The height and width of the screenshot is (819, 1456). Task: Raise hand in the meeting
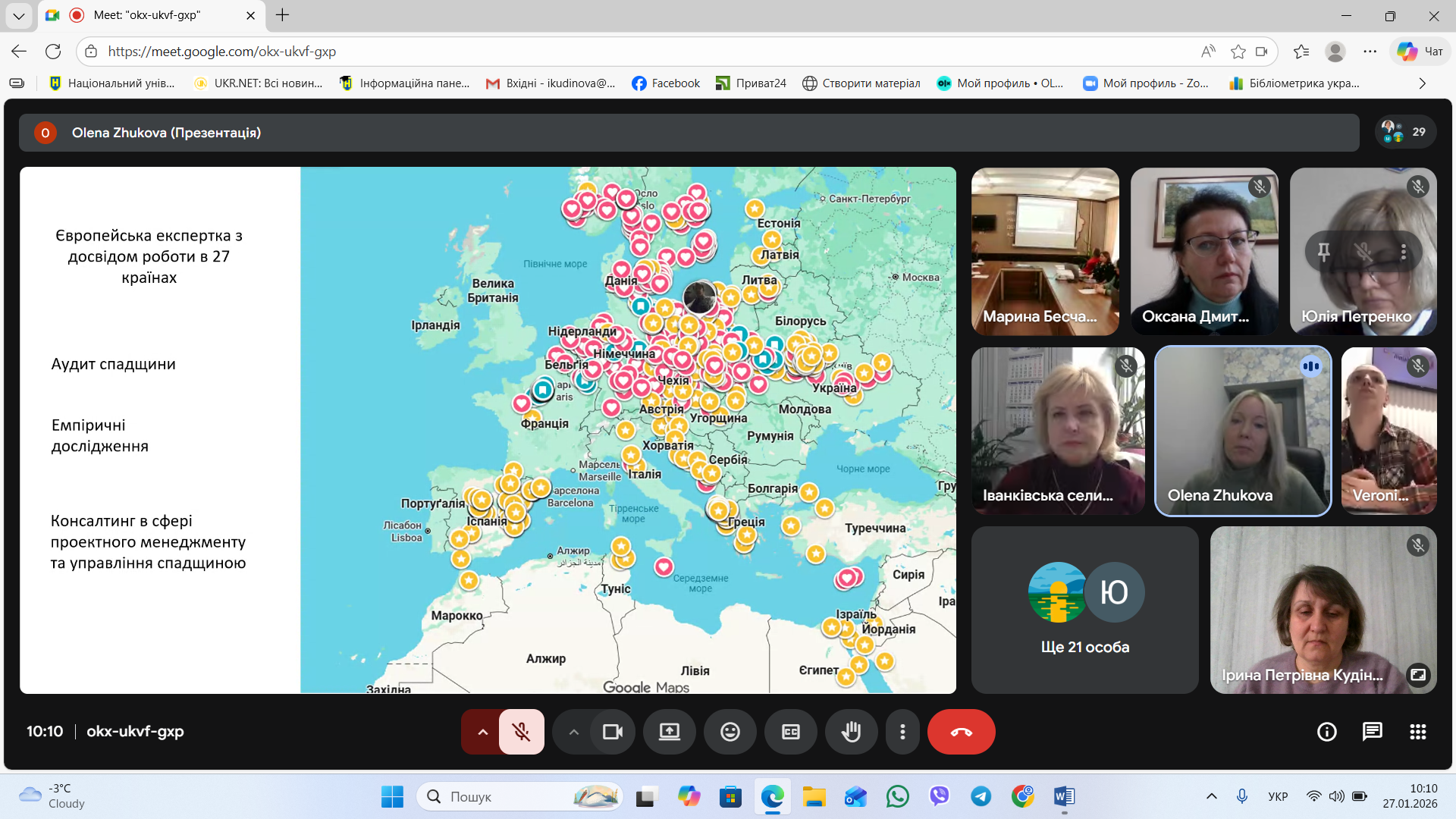click(851, 732)
